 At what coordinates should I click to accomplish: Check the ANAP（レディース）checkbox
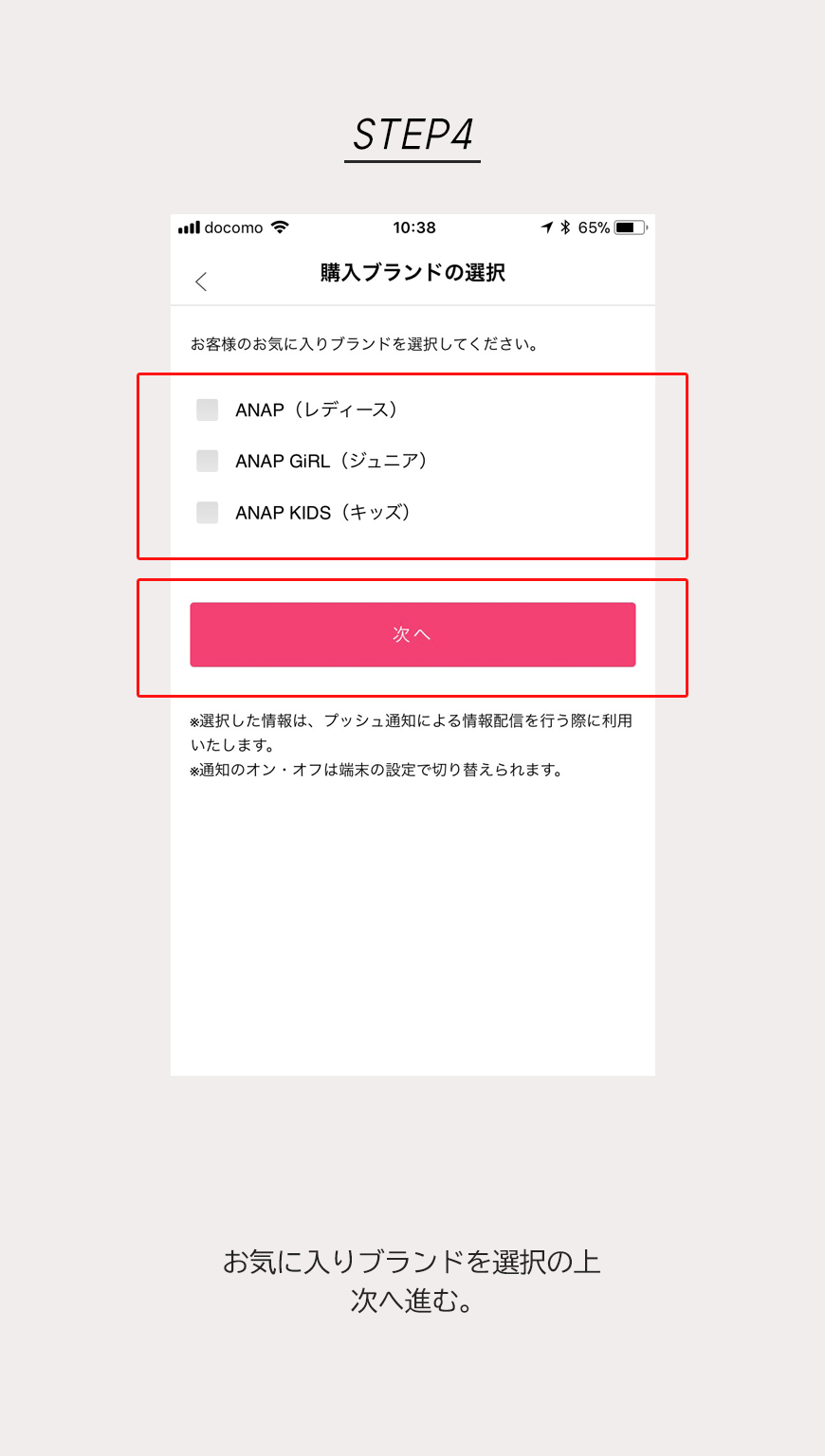tap(207, 409)
